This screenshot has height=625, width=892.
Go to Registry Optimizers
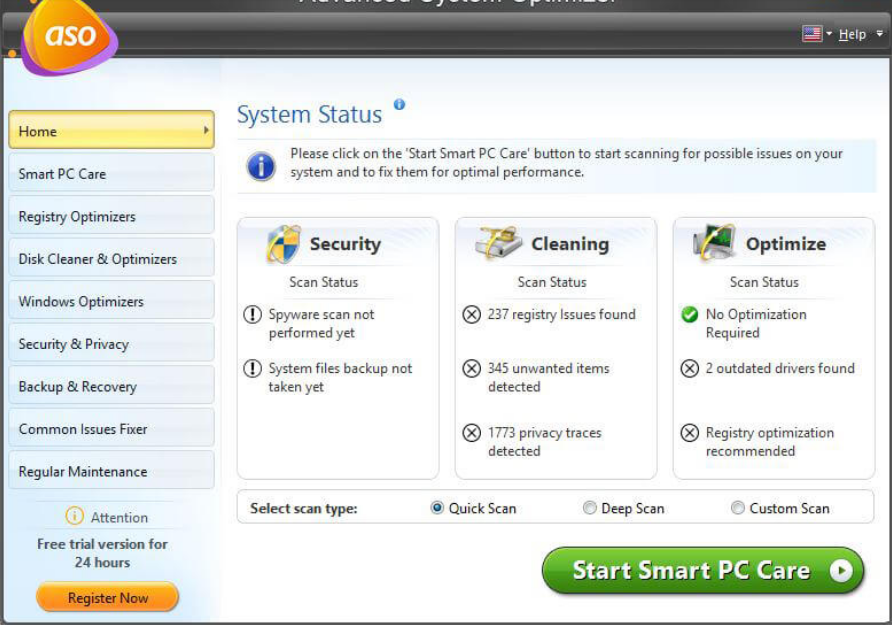pos(112,216)
